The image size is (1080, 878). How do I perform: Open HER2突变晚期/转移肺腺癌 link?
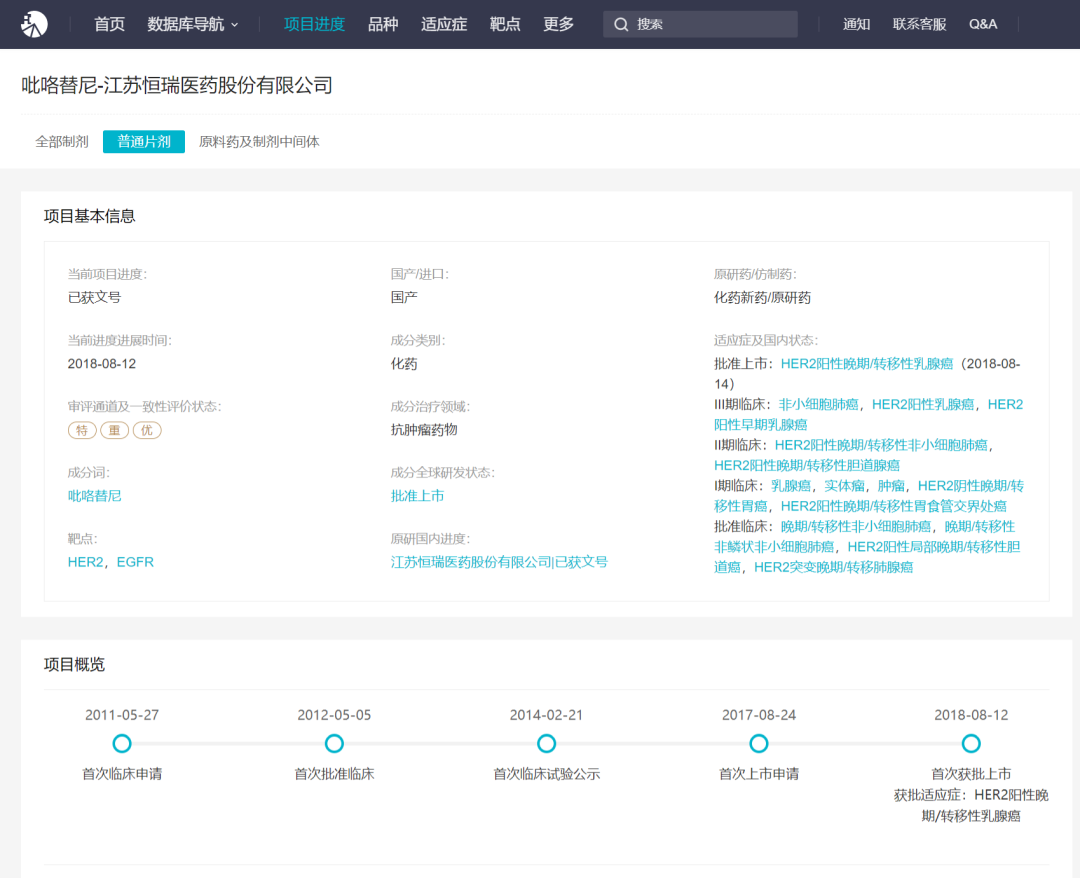pyautogui.click(x=833, y=567)
